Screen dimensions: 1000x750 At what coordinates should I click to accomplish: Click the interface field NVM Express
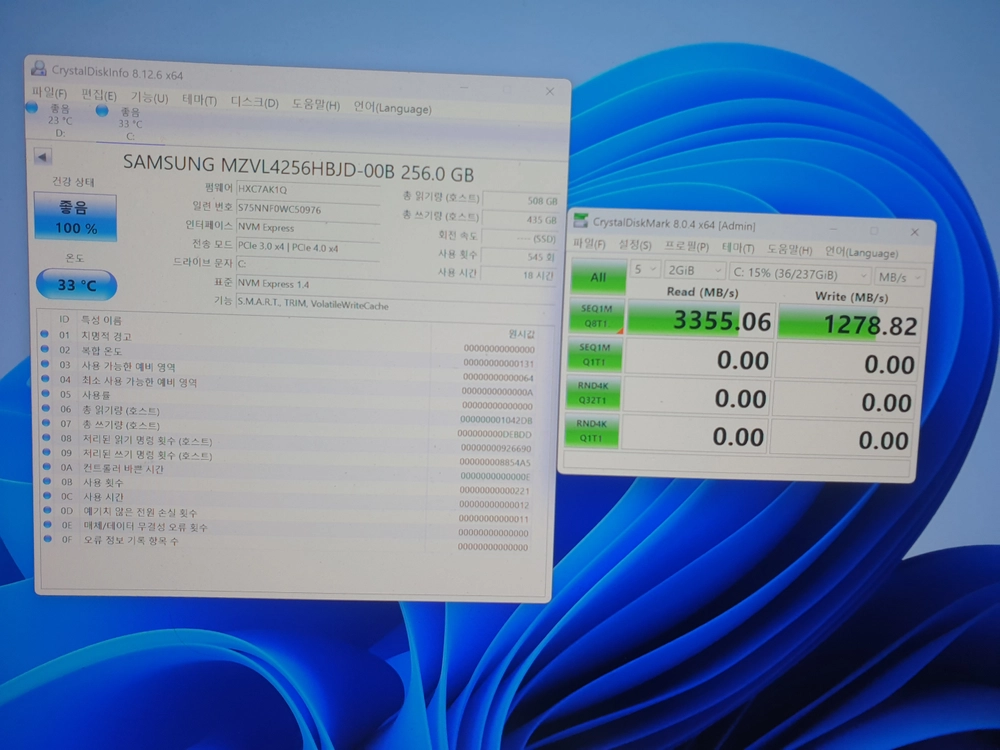click(308, 228)
